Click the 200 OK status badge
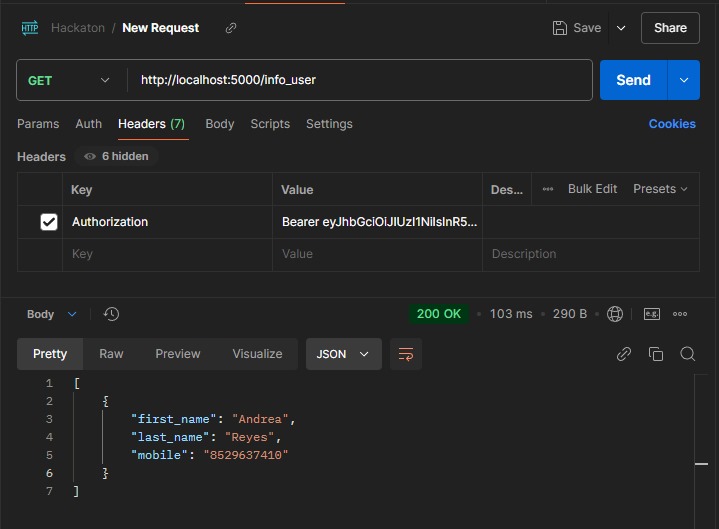 [x=438, y=314]
